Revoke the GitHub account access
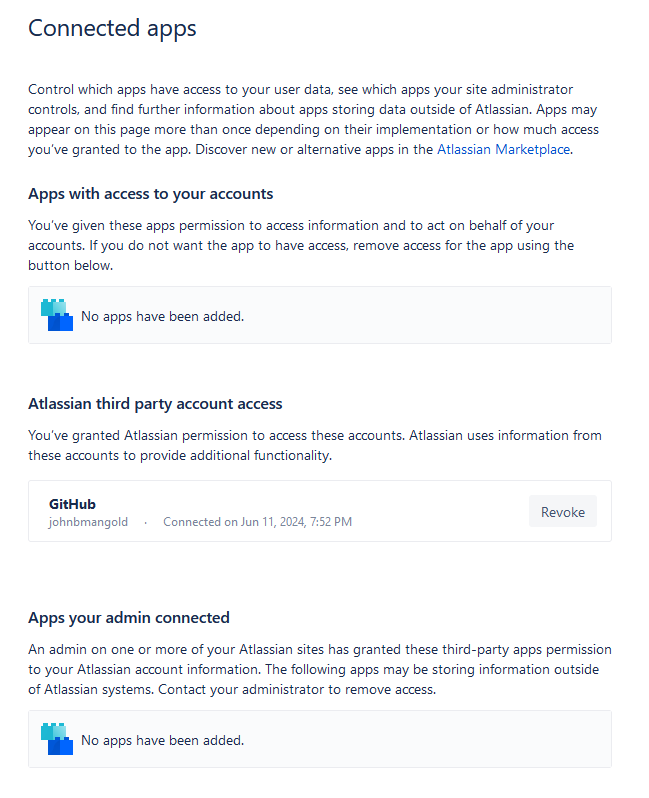Screen dimensions: 649x798 point(562,511)
